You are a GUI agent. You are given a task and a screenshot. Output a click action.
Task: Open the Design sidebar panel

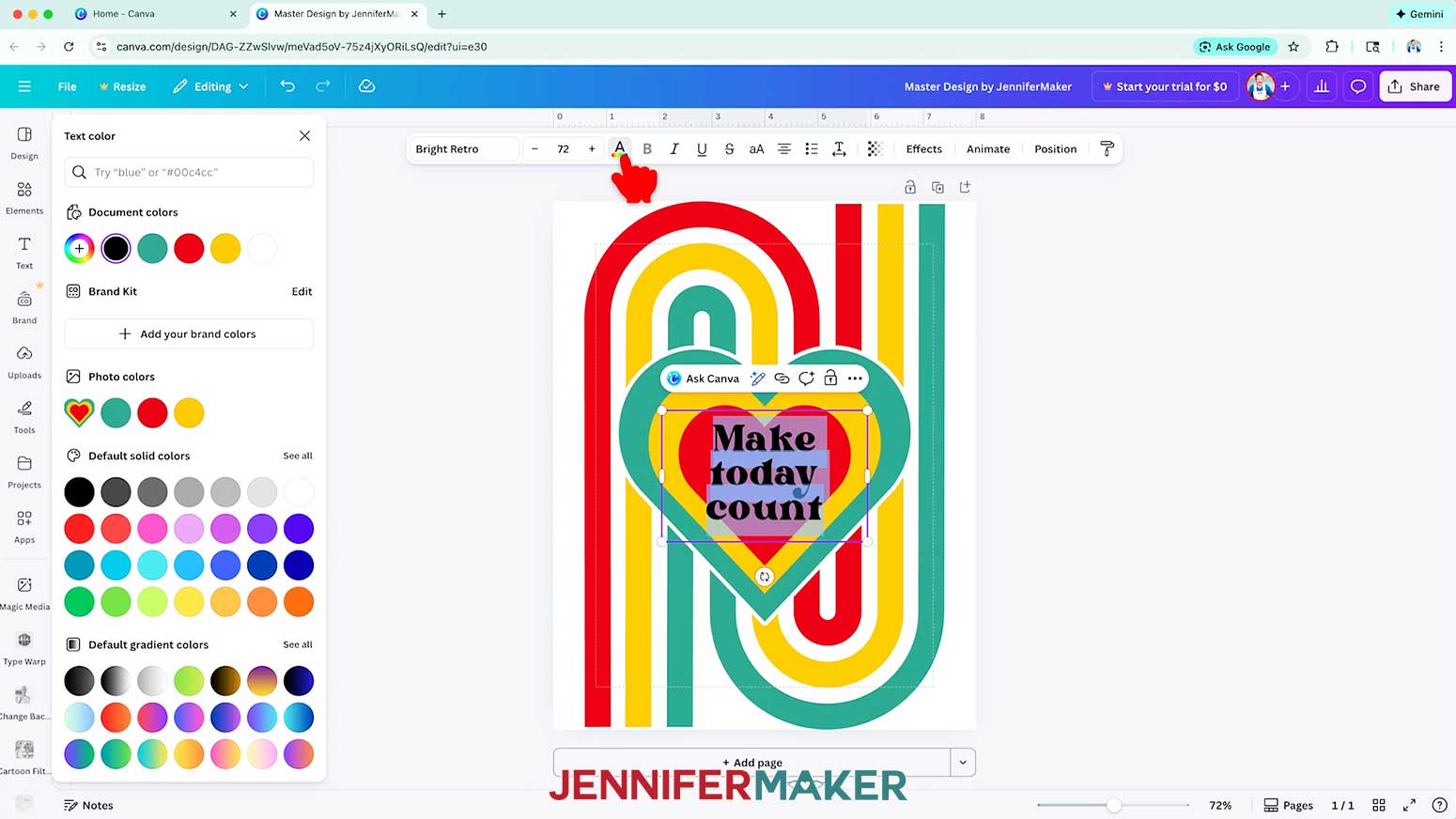tap(24, 143)
